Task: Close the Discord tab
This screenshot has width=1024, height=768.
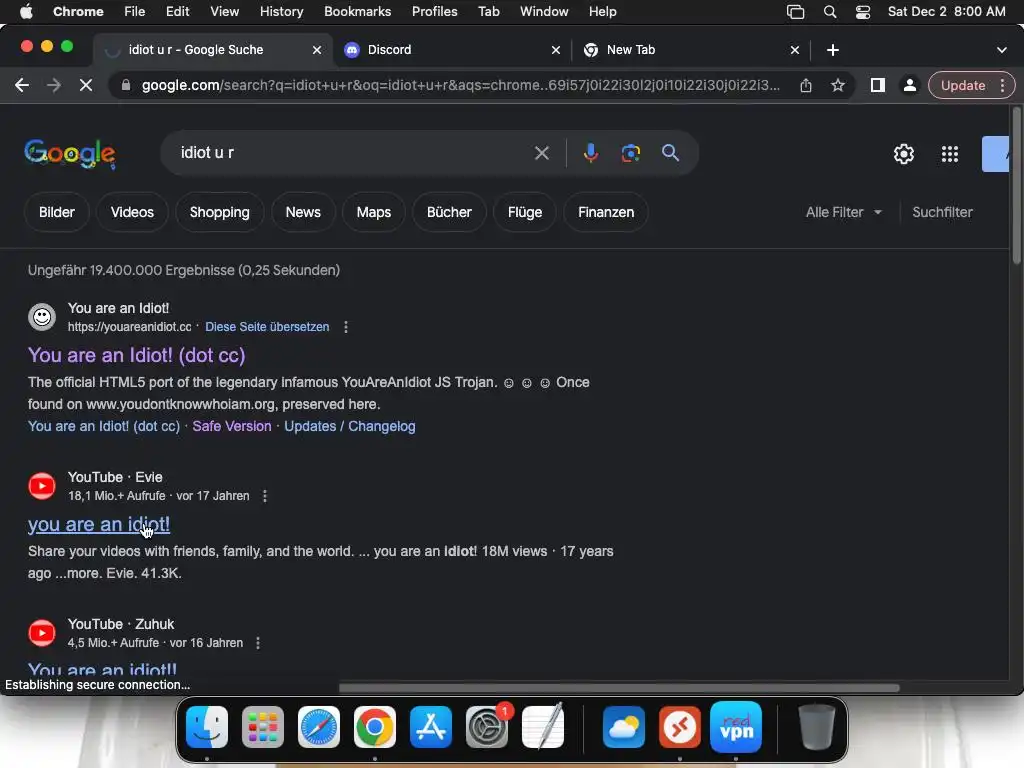Action: point(556,50)
